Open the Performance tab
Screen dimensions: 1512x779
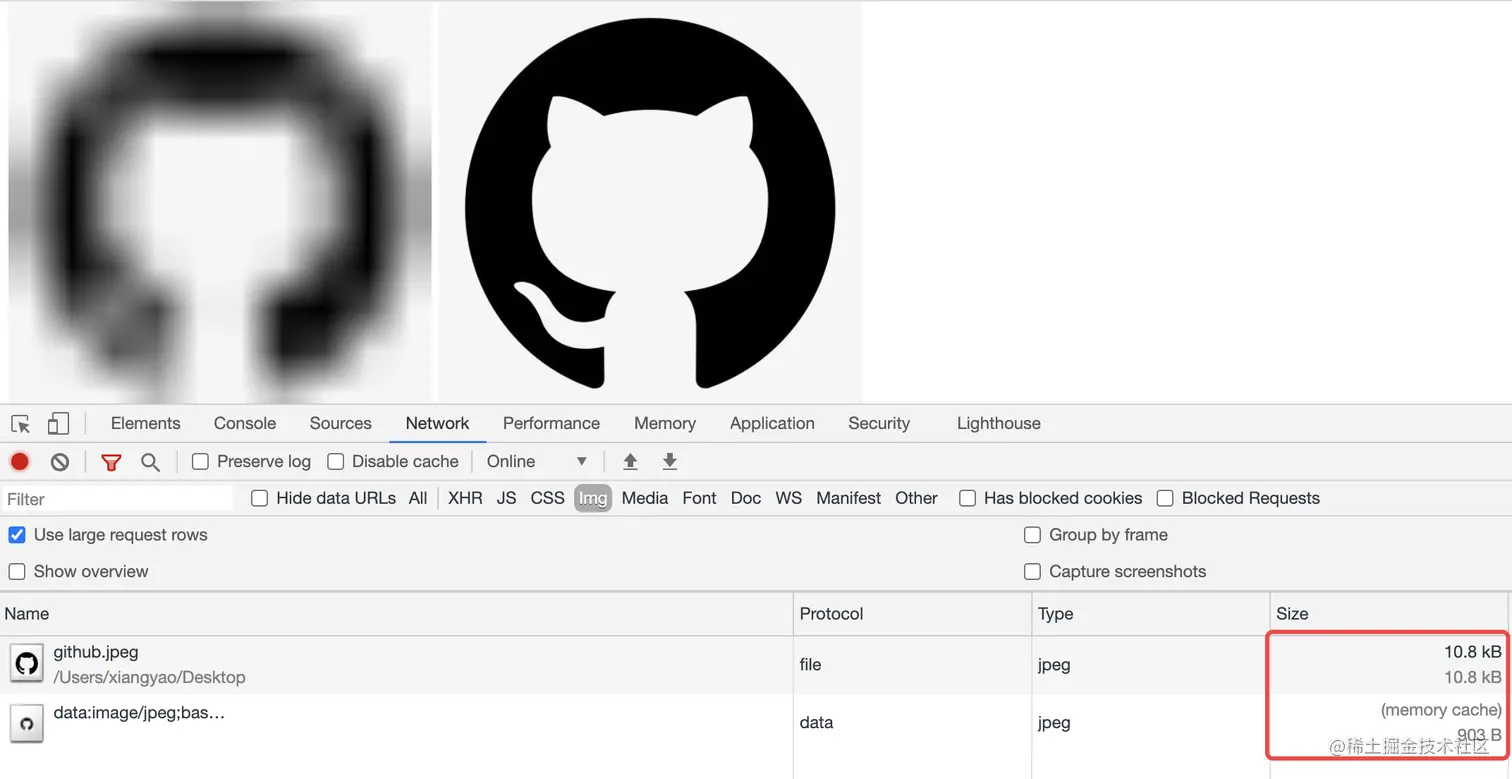552,423
